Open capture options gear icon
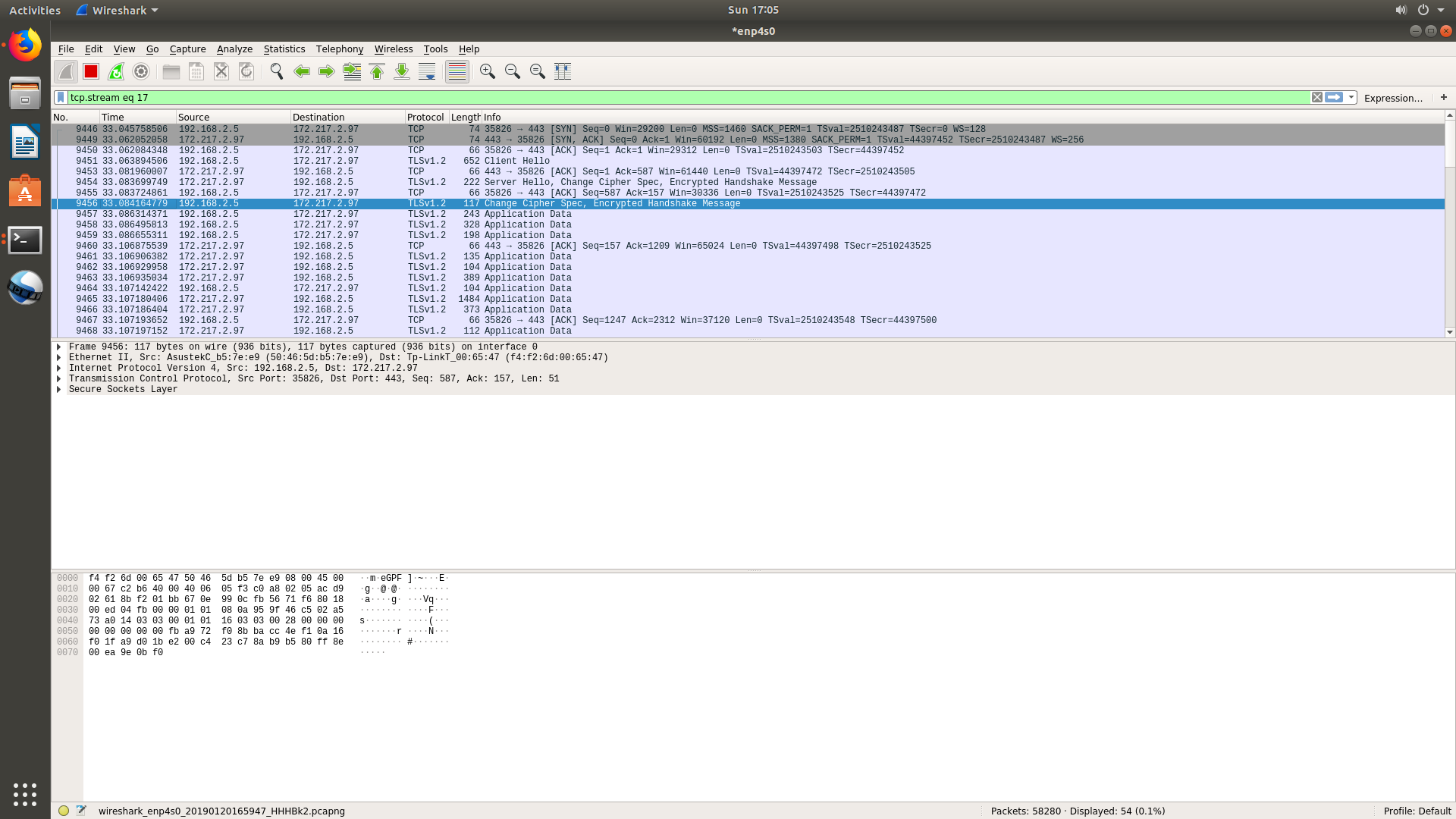 (141, 71)
